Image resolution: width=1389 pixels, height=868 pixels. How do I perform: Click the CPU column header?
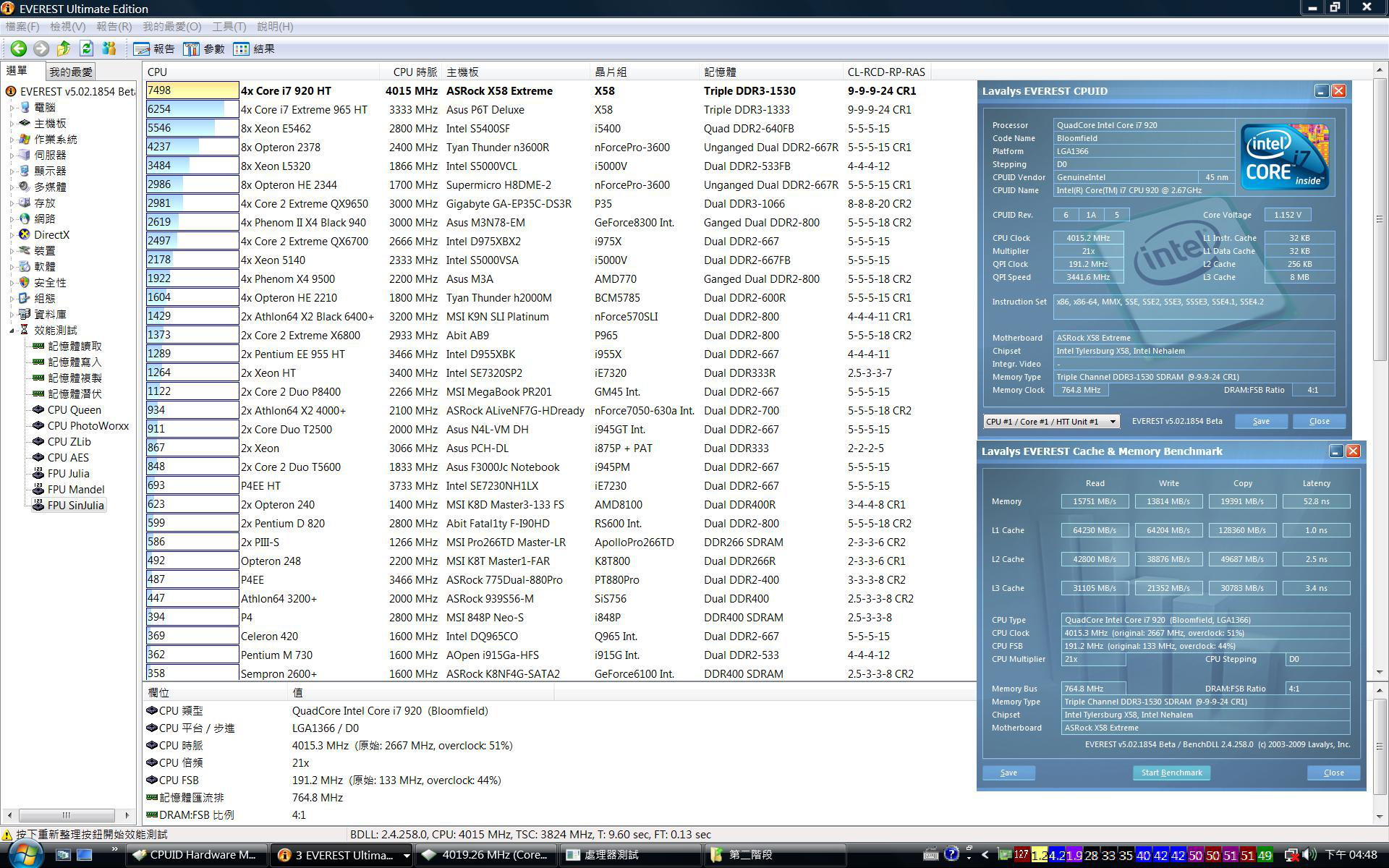[261, 72]
